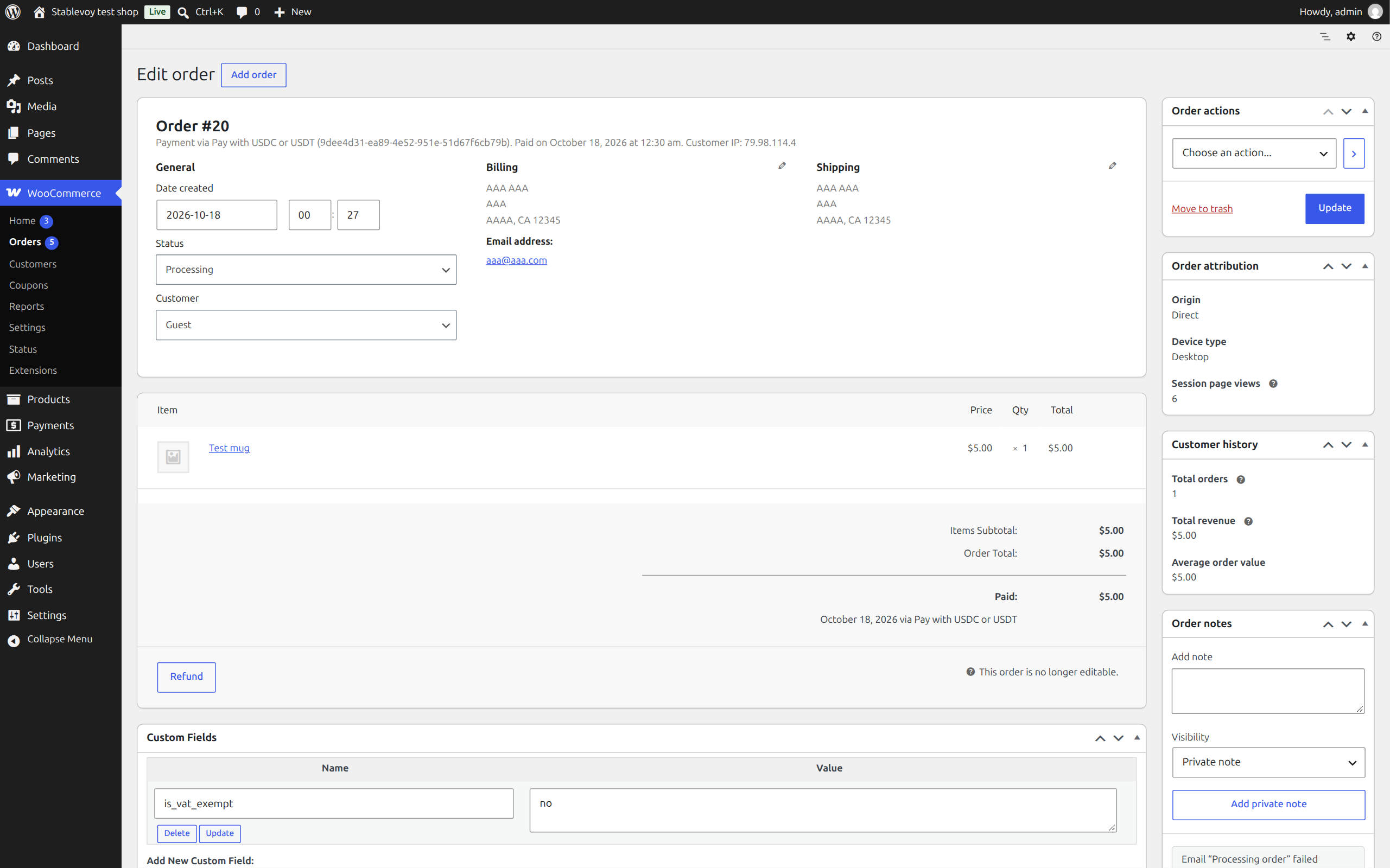Click the admin user avatar
This screenshot has height=868, width=1390.
pyautogui.click(x=1375, y=11)
